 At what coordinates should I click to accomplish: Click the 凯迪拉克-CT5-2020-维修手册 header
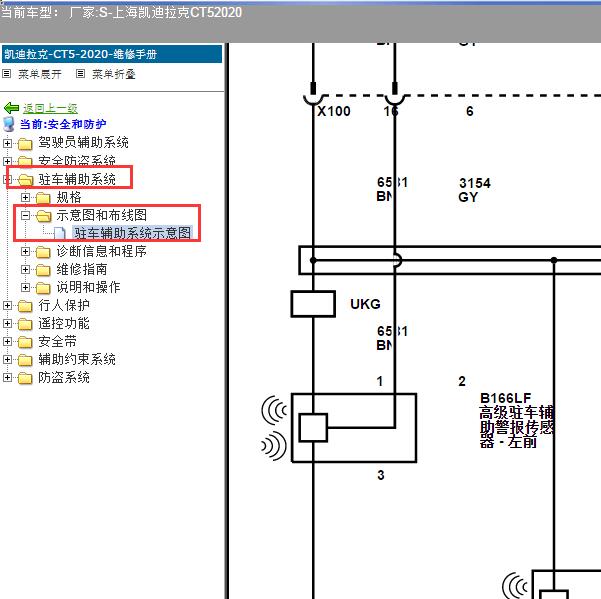[x=112, y=54]
